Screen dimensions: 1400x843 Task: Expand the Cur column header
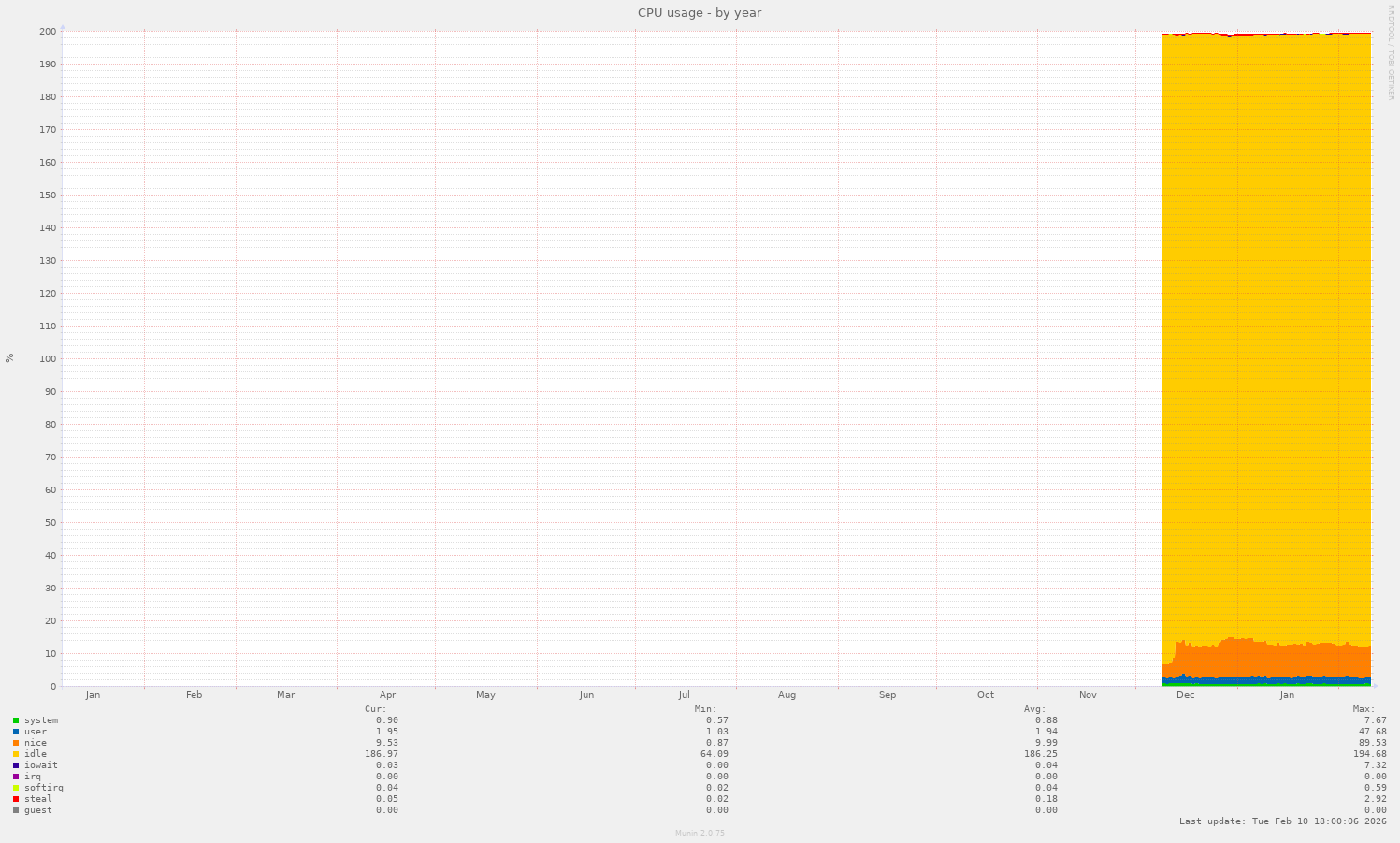(x=374, y=708)
